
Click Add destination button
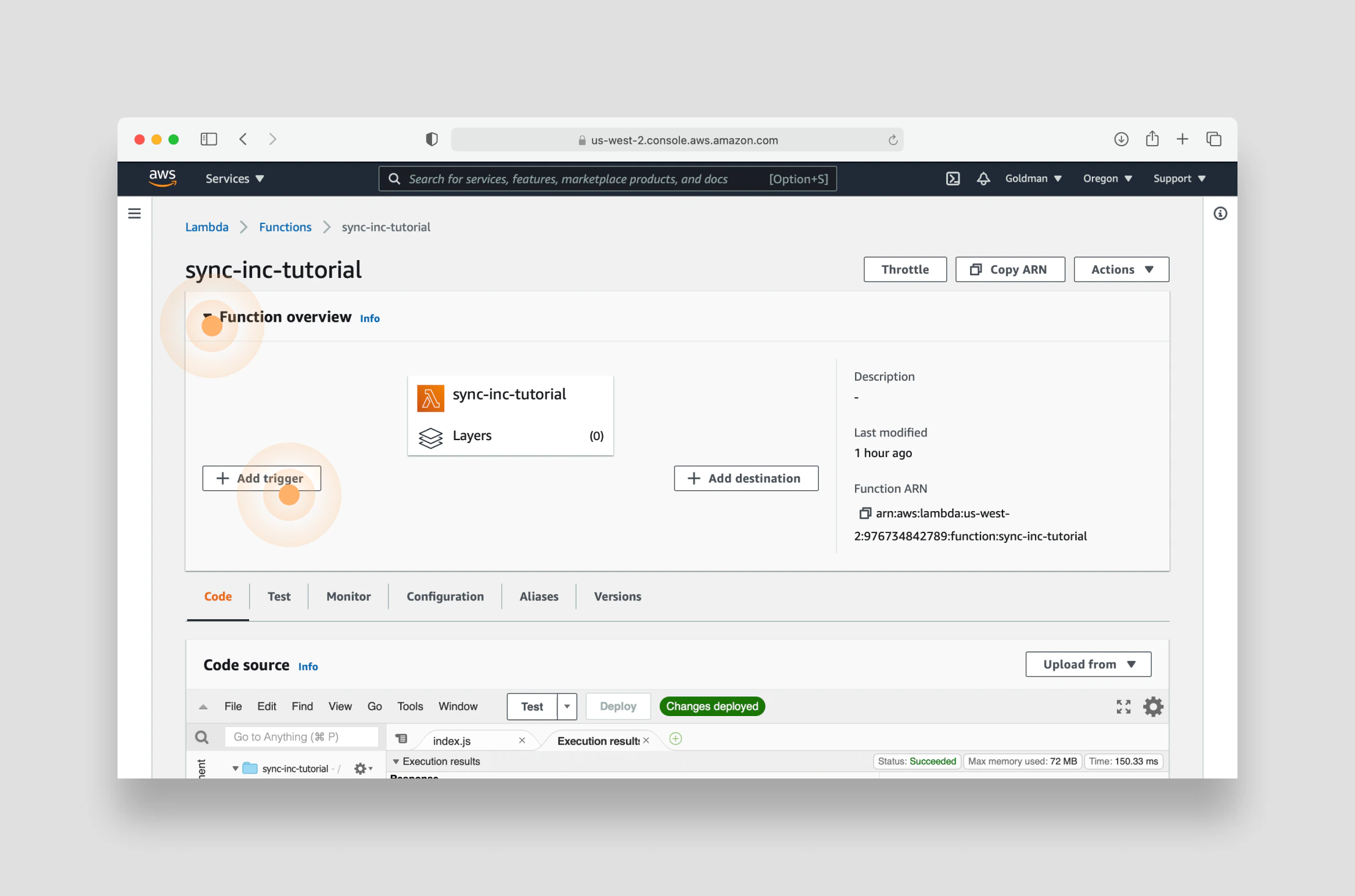click(746, 478)
